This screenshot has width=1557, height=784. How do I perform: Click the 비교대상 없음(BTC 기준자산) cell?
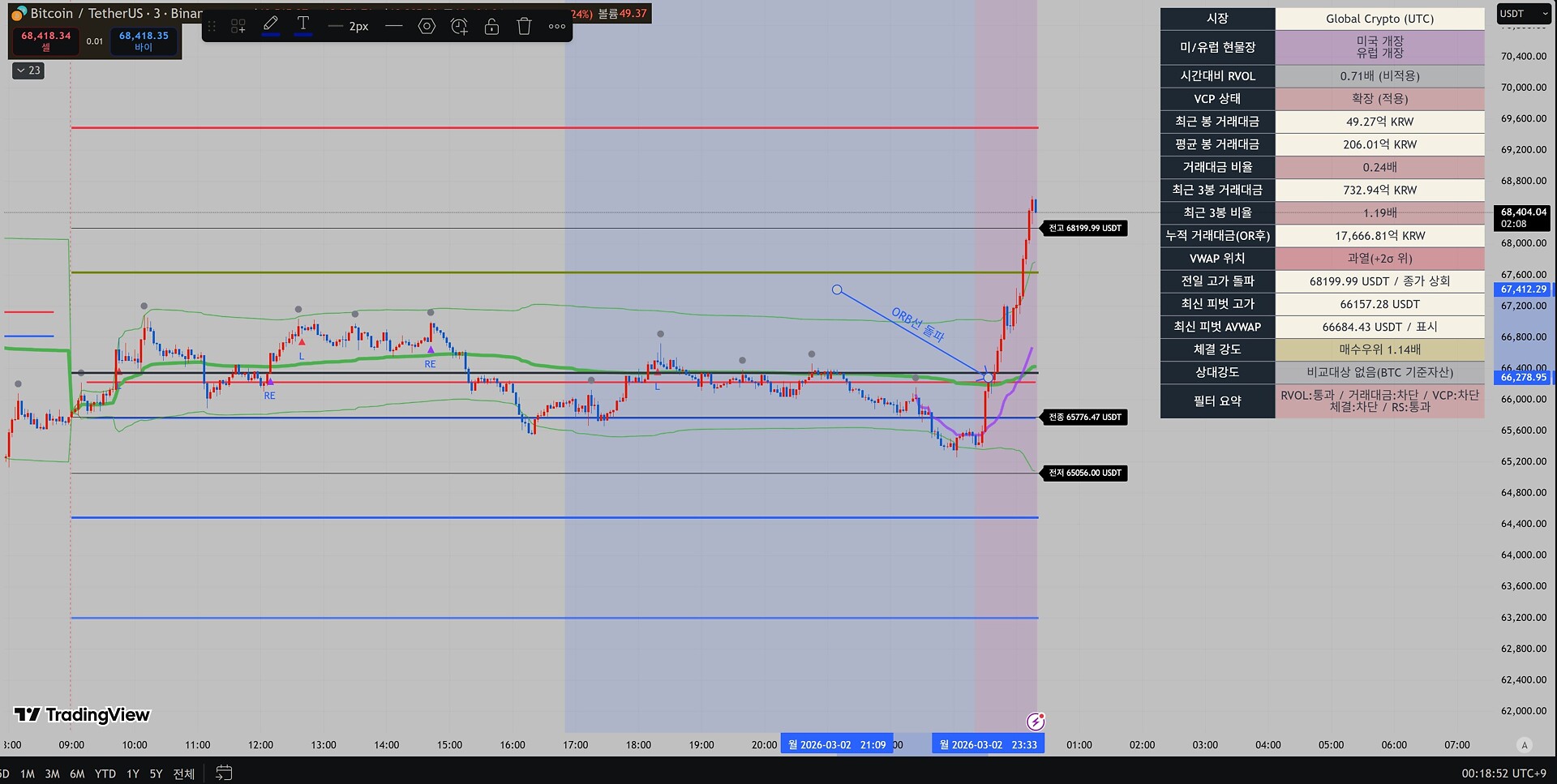[1379, 372]
